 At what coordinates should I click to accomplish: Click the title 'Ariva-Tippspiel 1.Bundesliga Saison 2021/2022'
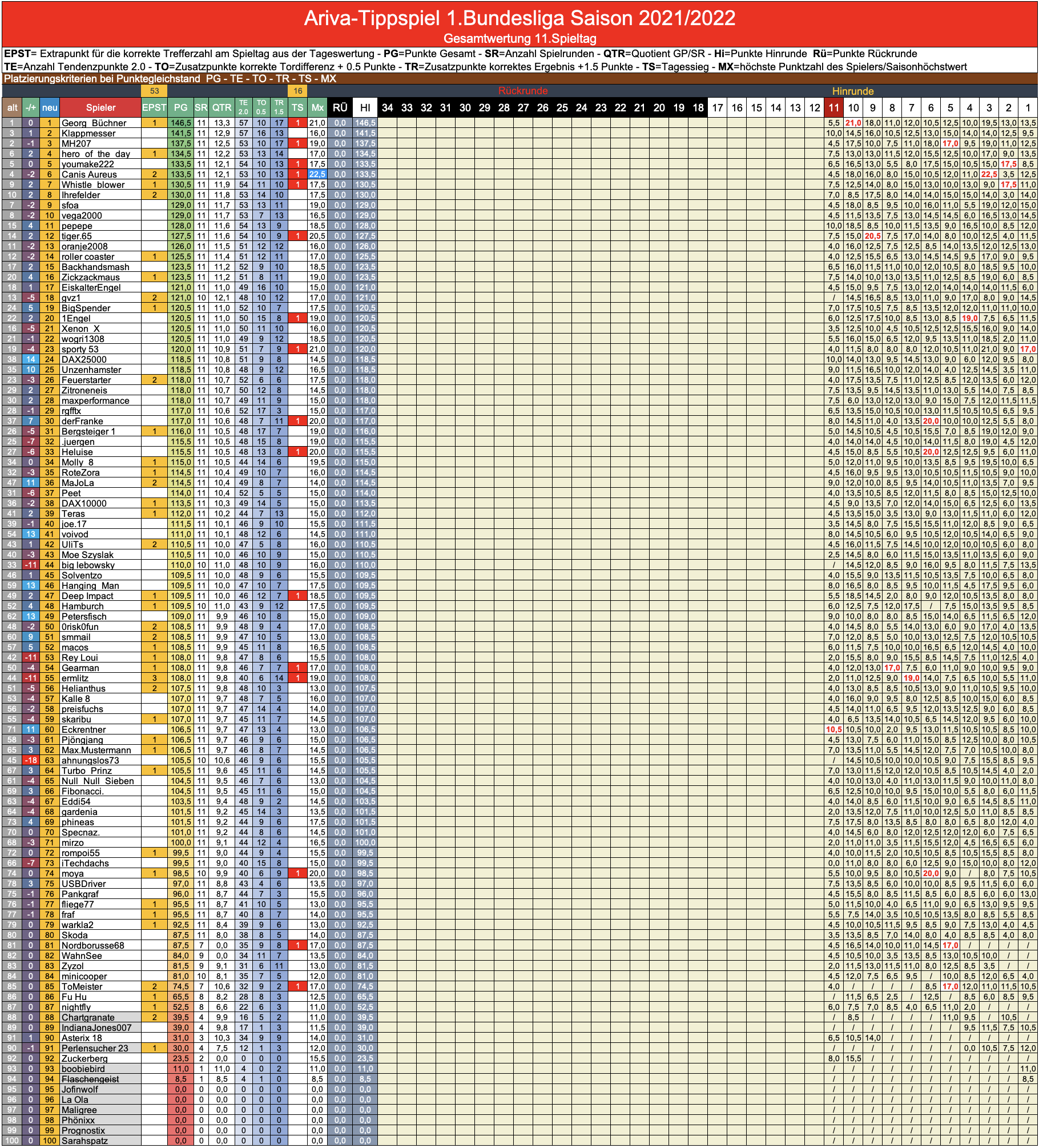(x=519, y=18)
